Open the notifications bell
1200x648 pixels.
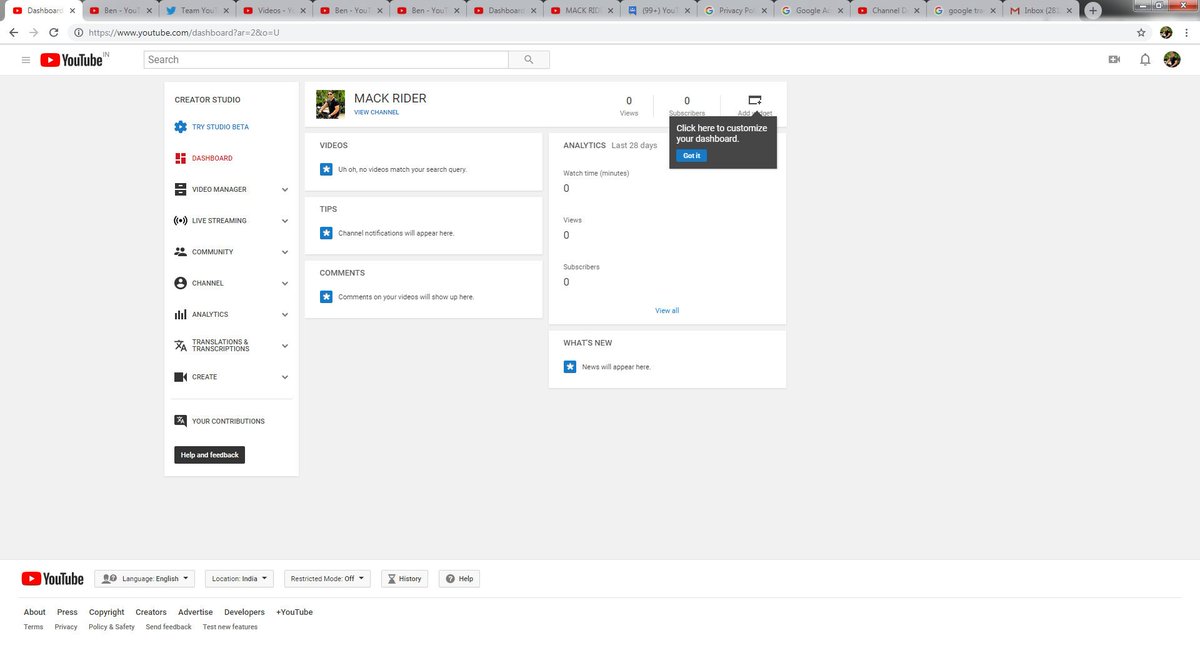[x=1144, y=60]
